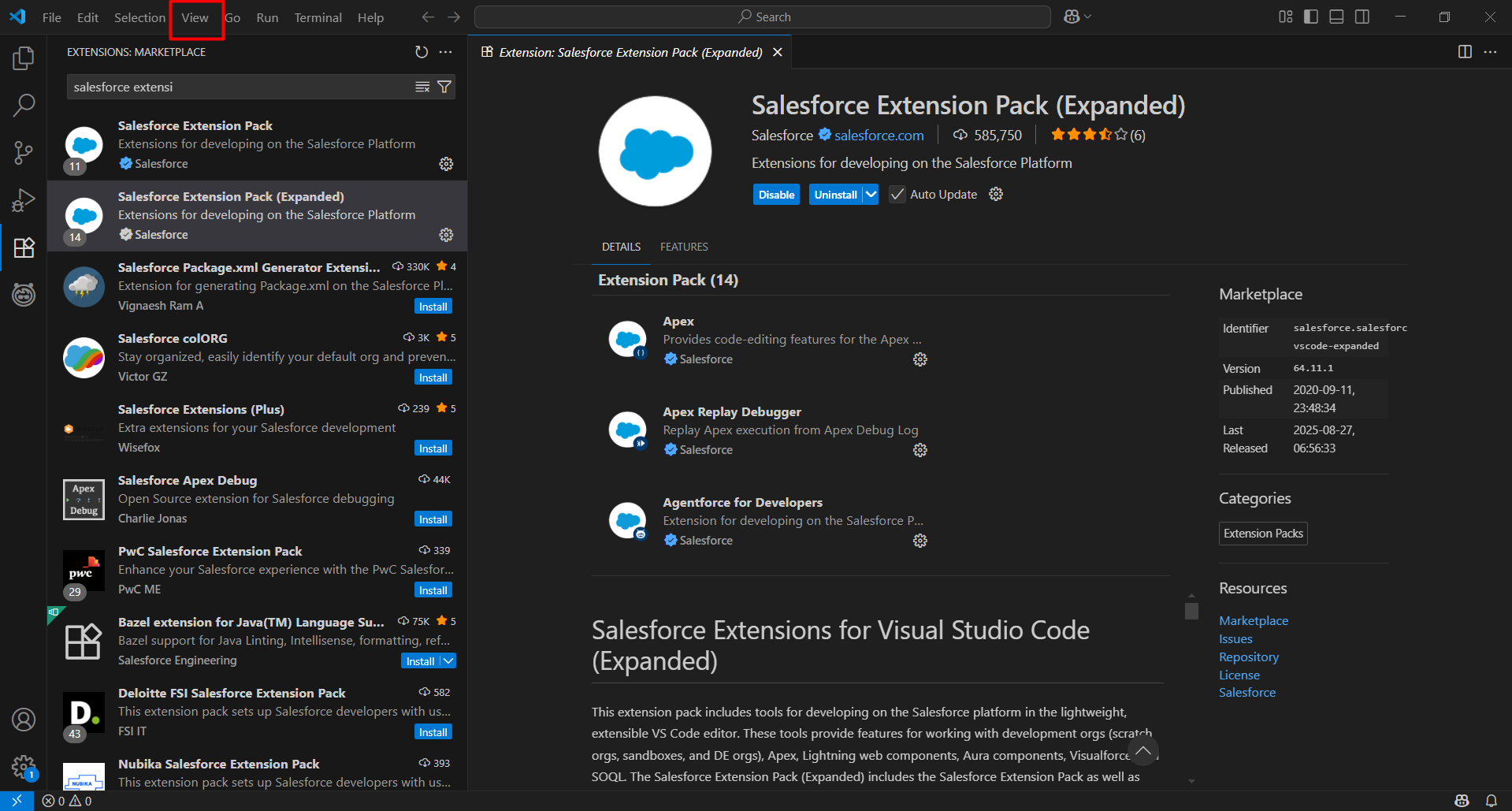Viewport: 1512px width, 811px height.
Task: Open the Run and Debug view
Action: tap(24, 200)
